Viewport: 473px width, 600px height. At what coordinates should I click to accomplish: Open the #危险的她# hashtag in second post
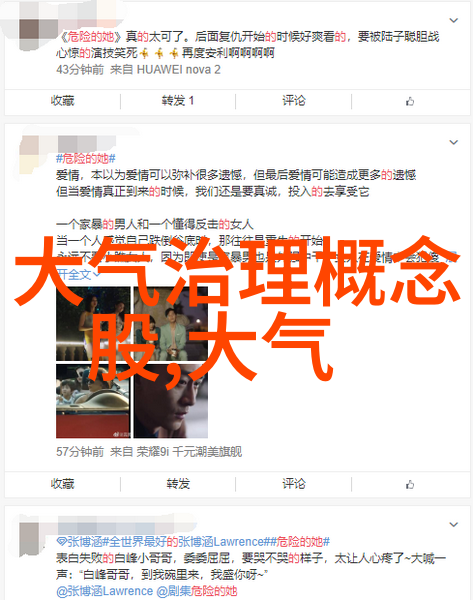[86, 158]
